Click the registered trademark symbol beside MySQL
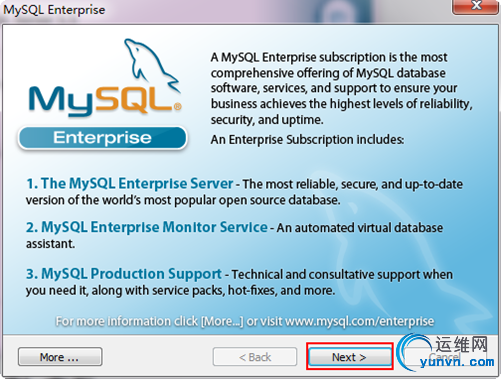This screenshot has height=379, width=501. [x=178, y=107]
